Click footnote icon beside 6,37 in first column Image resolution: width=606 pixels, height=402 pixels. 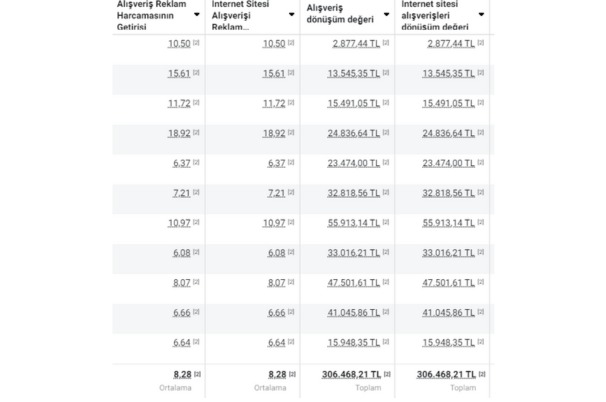(196, 161)
